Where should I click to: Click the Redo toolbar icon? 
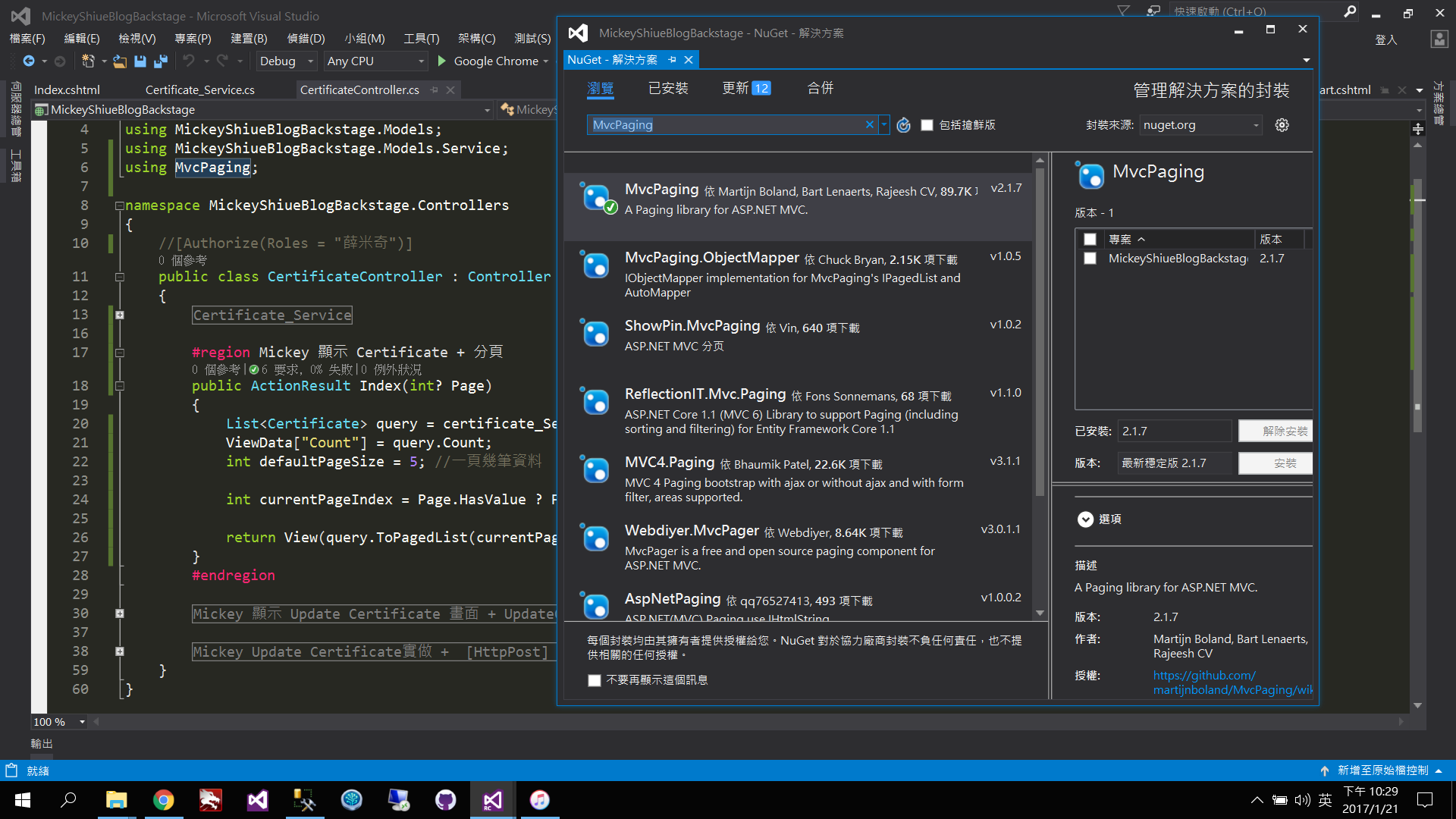point(222,61)
